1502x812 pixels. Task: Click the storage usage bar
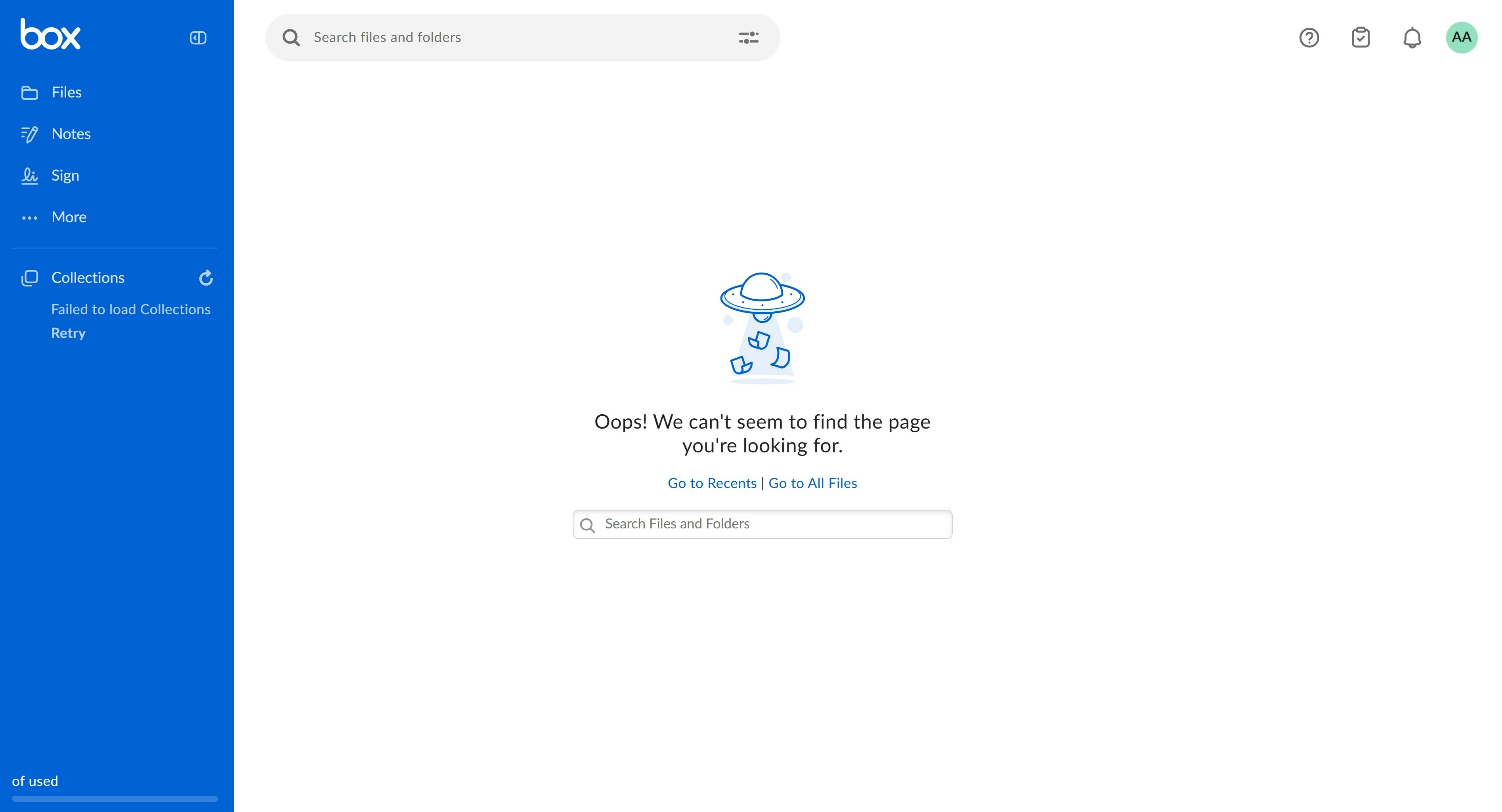click(x=115, y=799)
